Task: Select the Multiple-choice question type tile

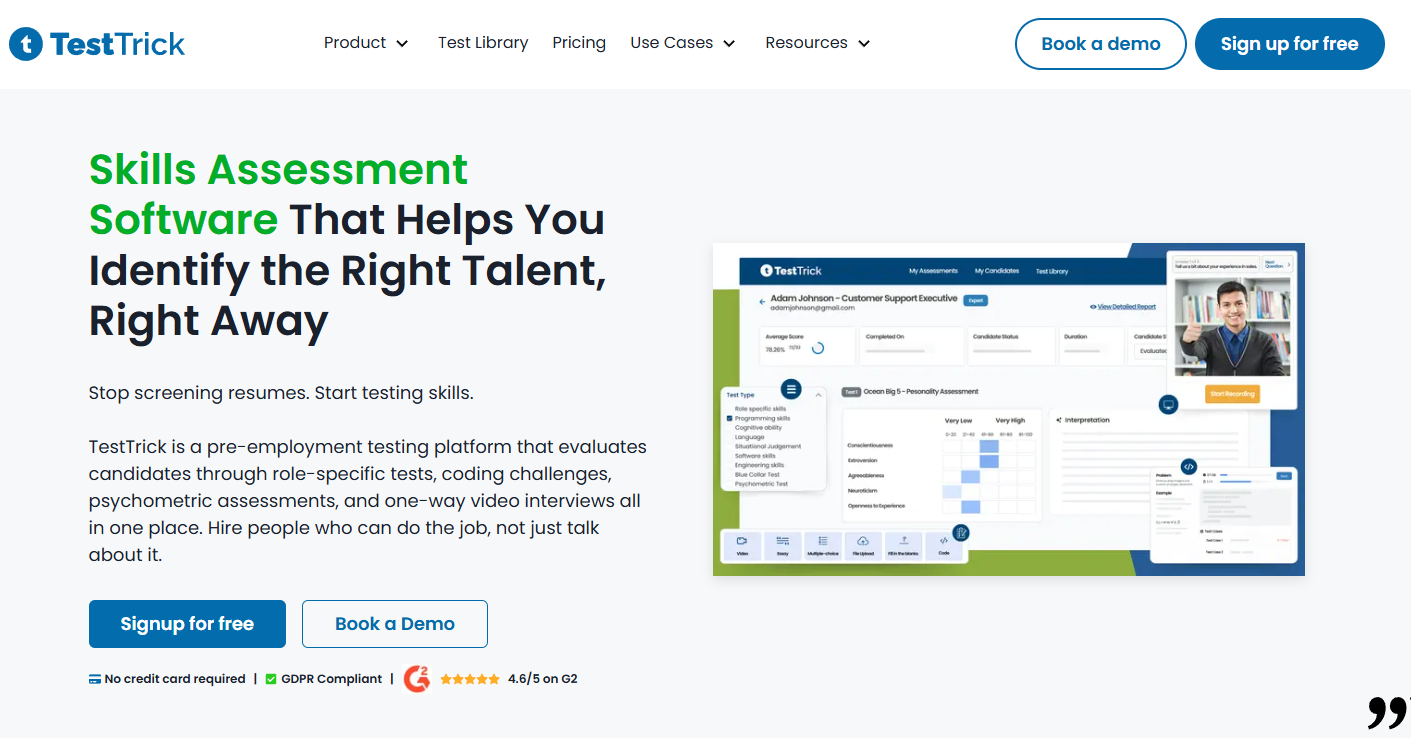Action: [x=822, y=545]
